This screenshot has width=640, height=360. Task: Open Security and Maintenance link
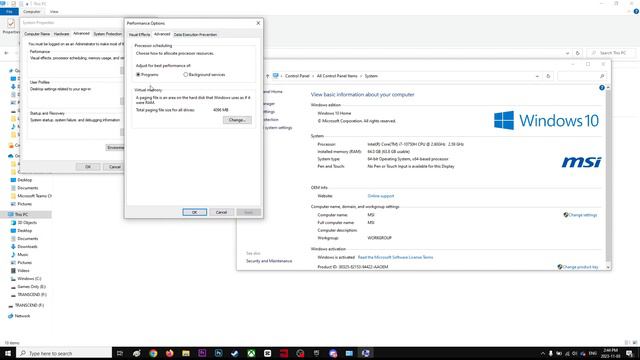[269, 261]
